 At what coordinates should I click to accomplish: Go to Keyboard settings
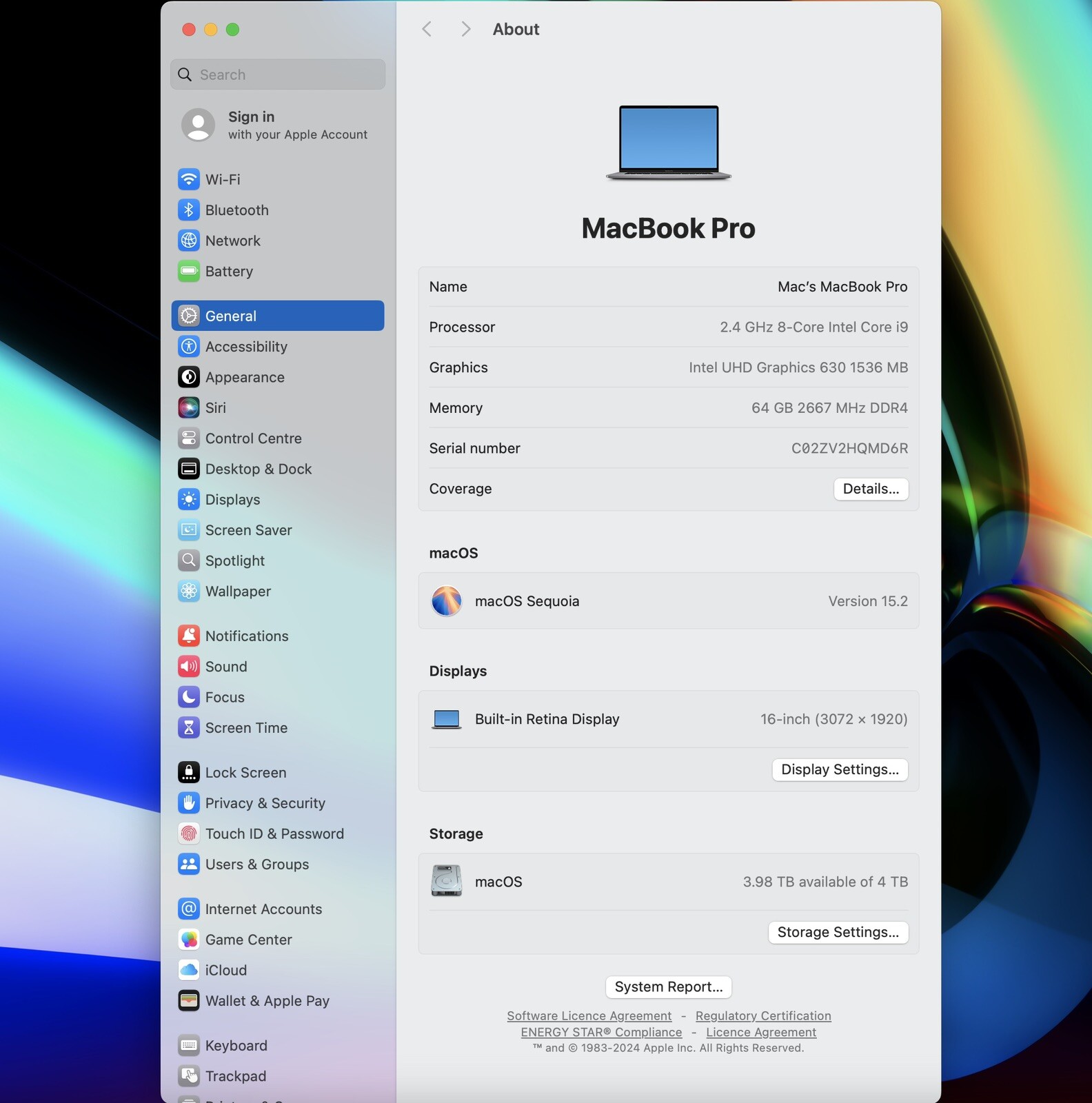click(x=278, y=1045)
